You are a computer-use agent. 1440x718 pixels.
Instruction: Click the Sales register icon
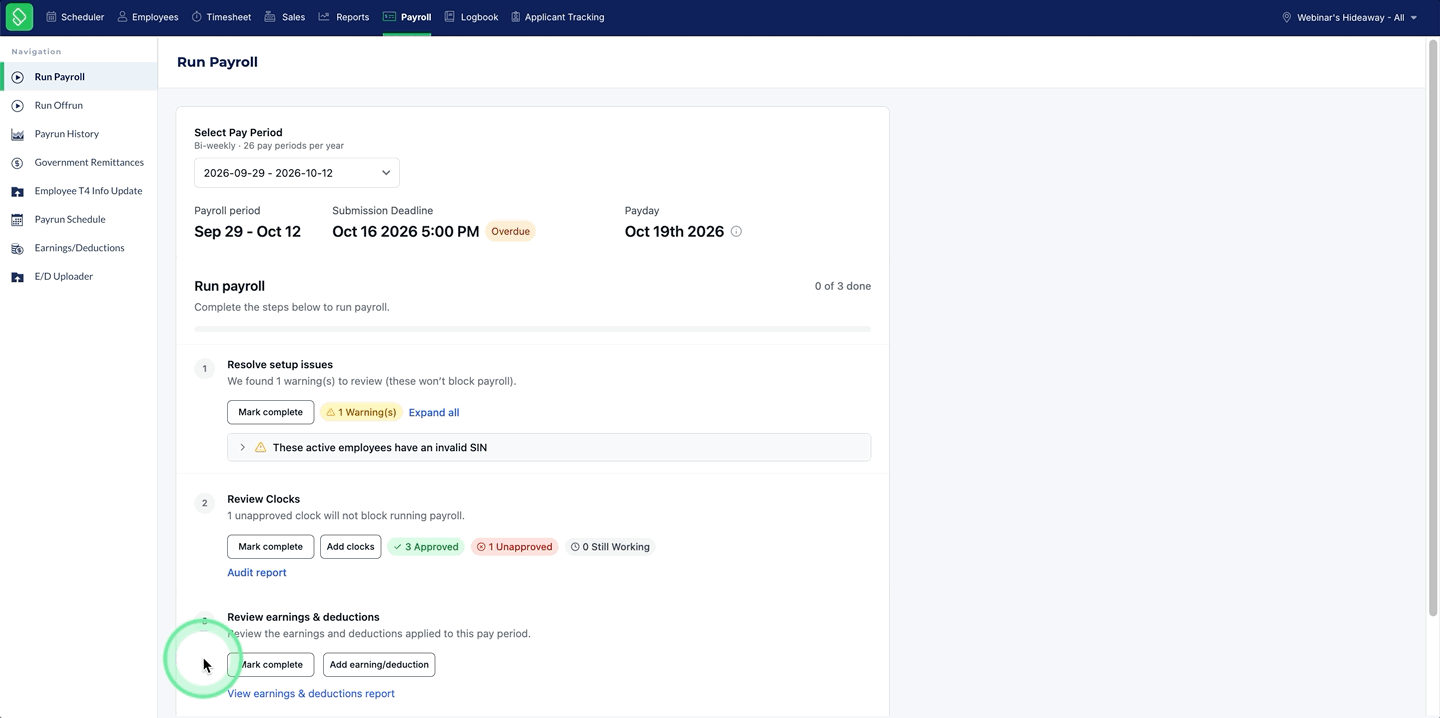click(x=271, y=17)
